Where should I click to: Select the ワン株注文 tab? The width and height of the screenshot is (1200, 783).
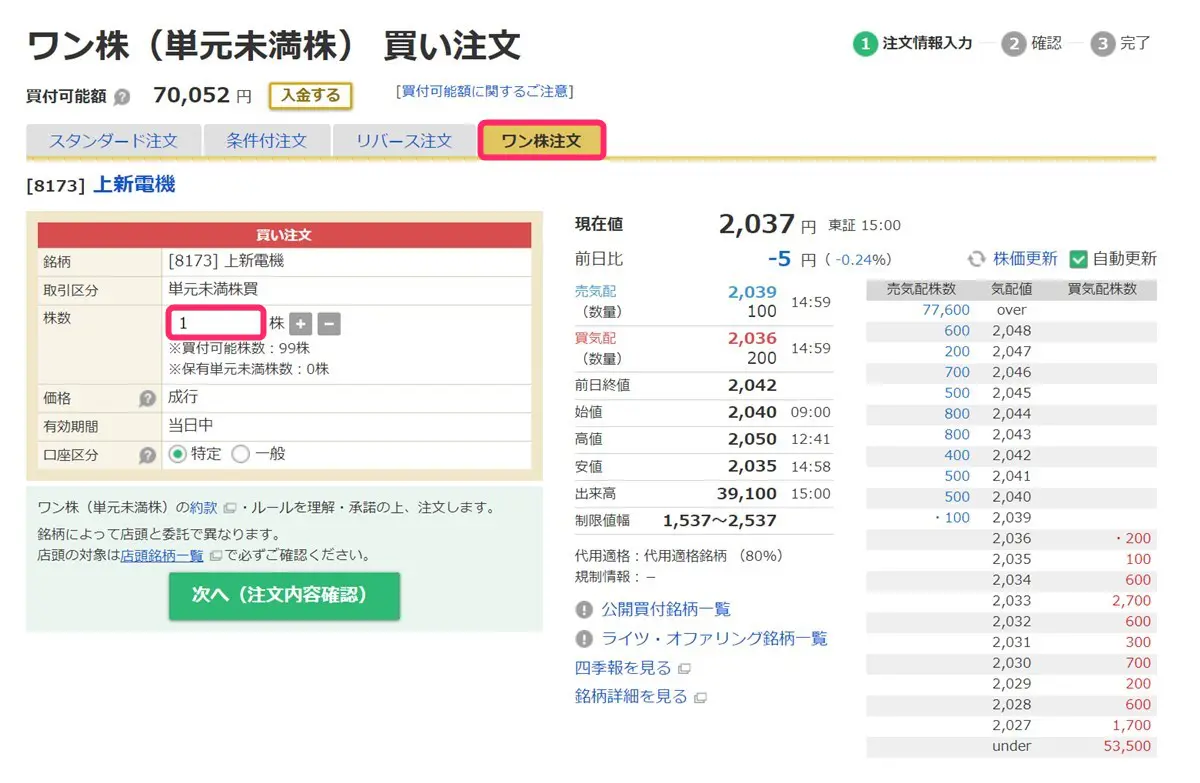click(x=541, y=141)
